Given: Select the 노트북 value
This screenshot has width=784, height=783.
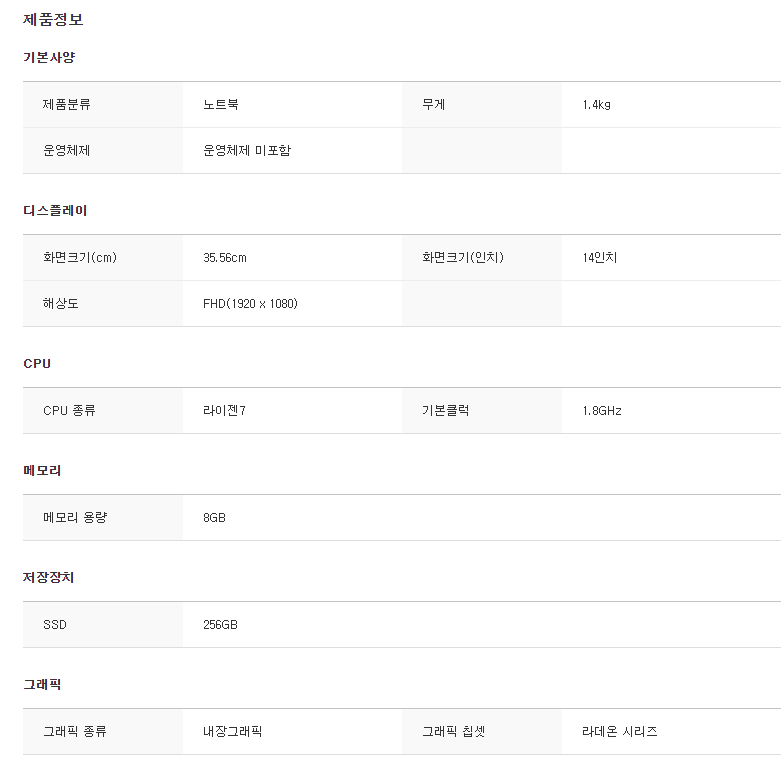Looking at the screenshot, I should (220, 104).
